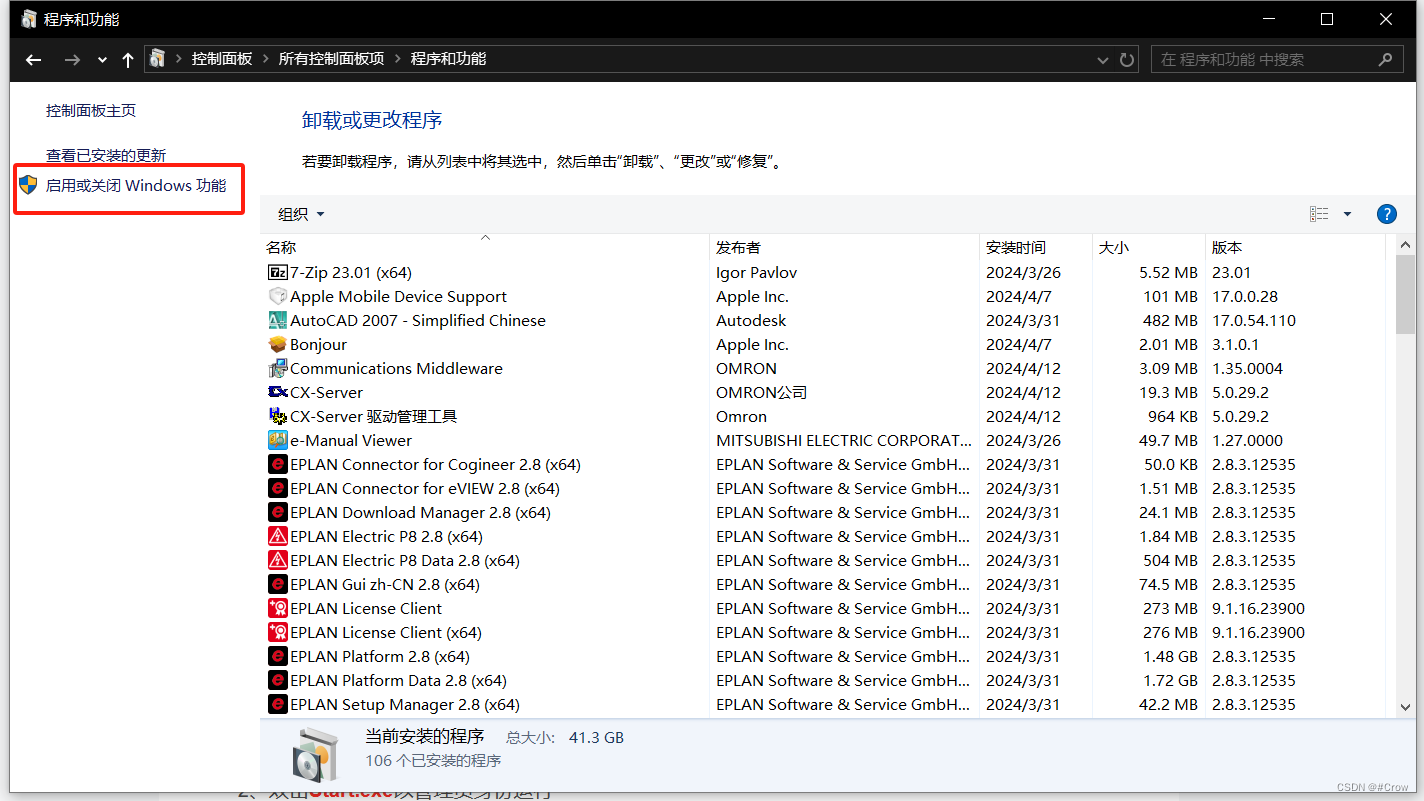Click the 控制面板 breadcrumb
The image size is (1424, 801).
222,59
